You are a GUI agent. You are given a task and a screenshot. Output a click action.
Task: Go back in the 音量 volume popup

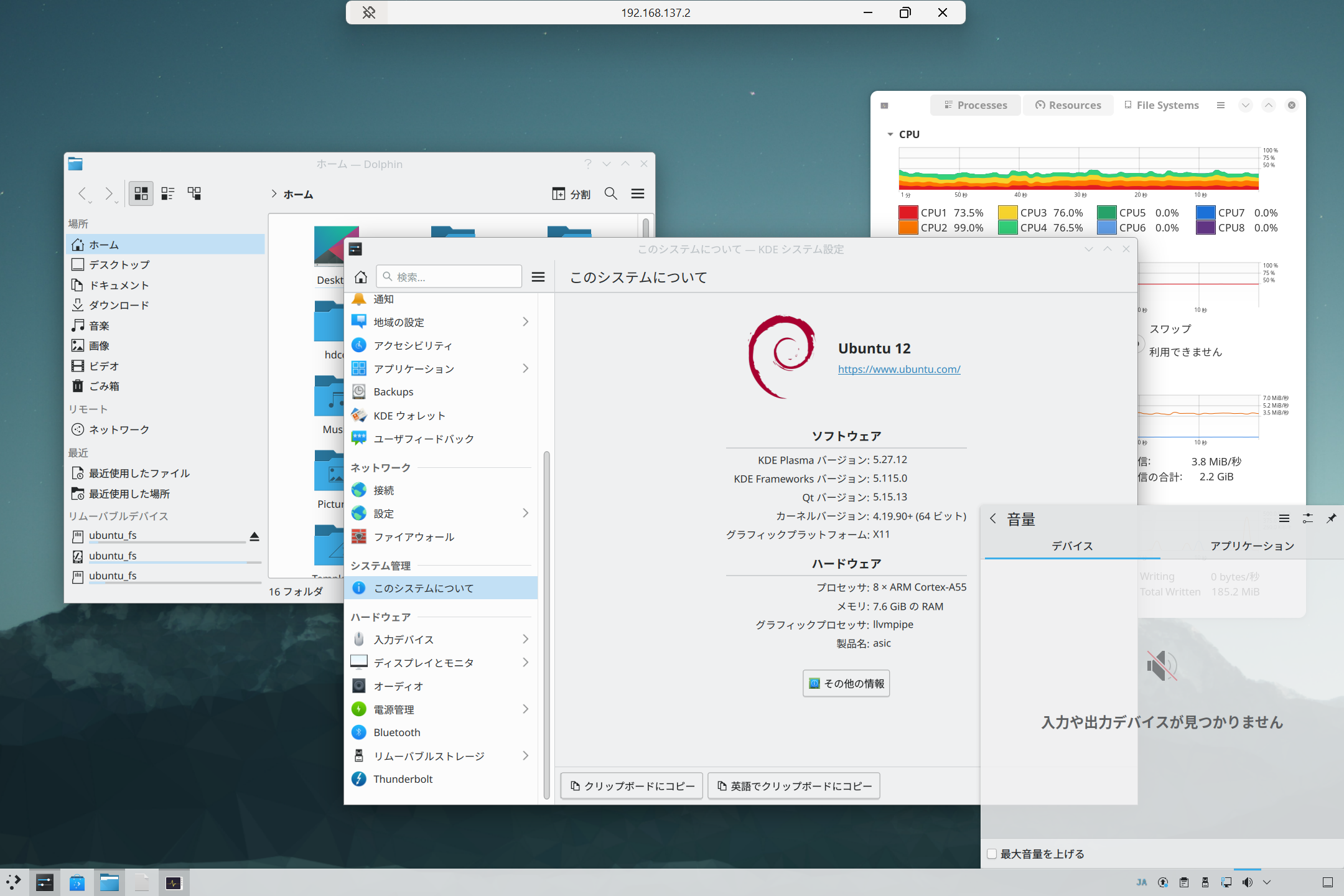click(x=993, y=518)
